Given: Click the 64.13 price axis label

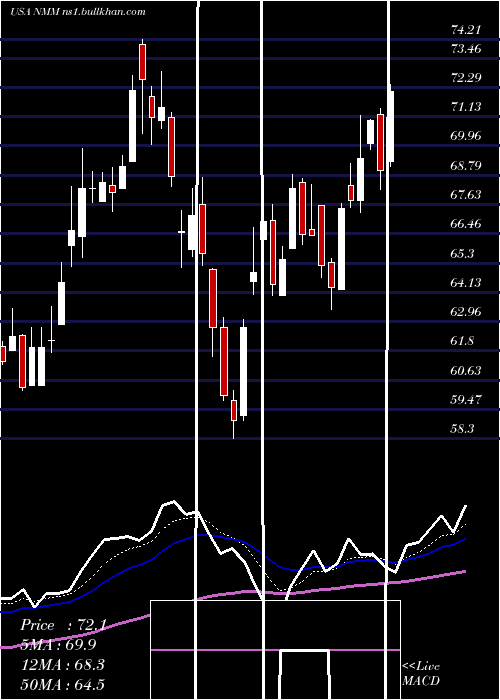Looking at the screenshot, I should 466,282.
